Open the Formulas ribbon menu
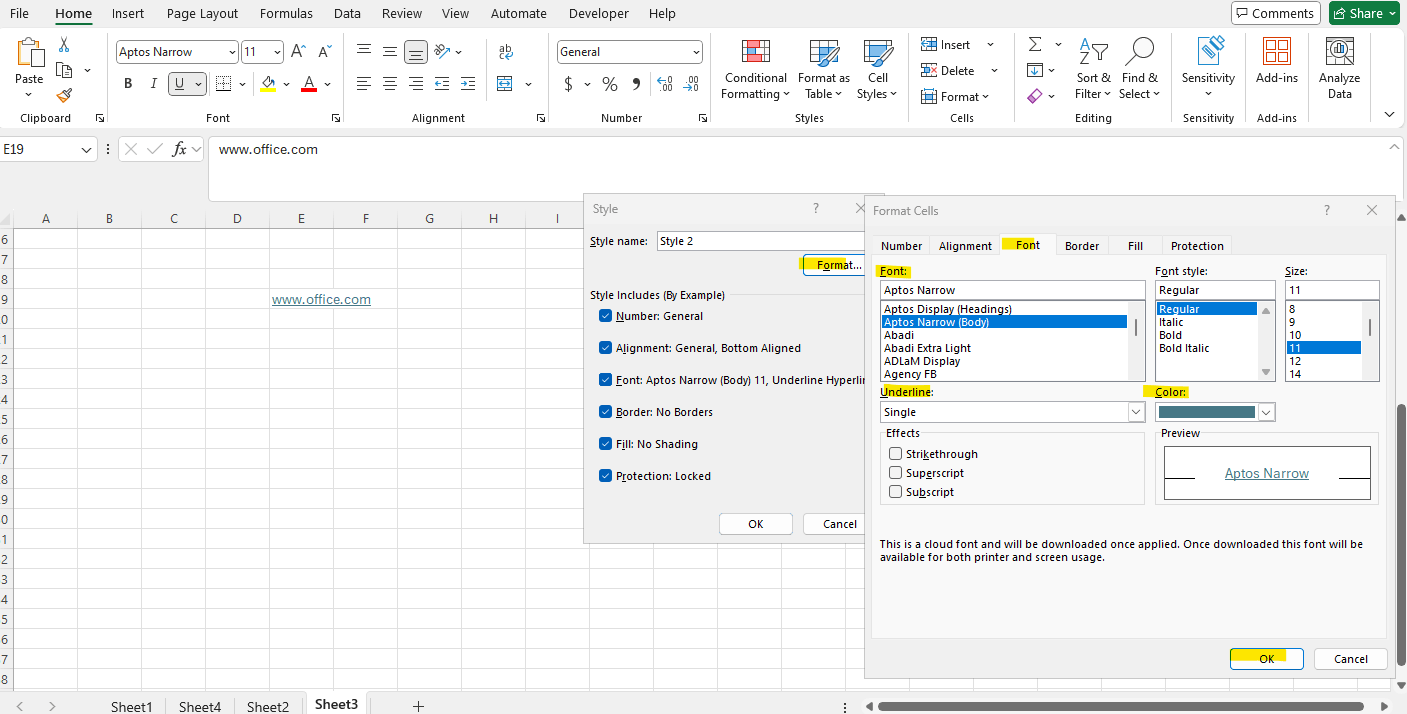The image size is (1407, 714). 286,13
